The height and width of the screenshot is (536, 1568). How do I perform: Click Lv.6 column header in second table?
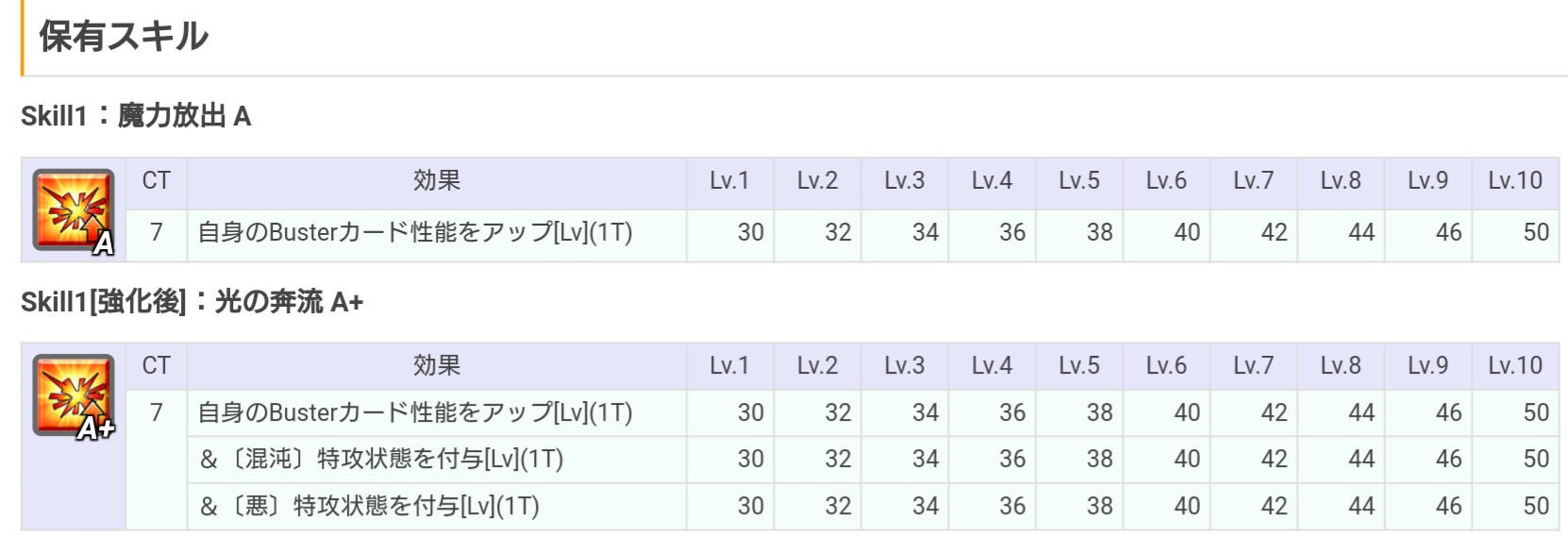point(1166,366)
